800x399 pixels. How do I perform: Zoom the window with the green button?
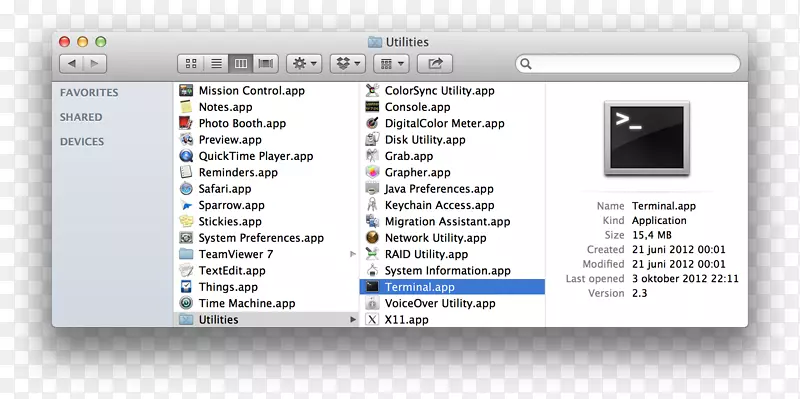101,42
